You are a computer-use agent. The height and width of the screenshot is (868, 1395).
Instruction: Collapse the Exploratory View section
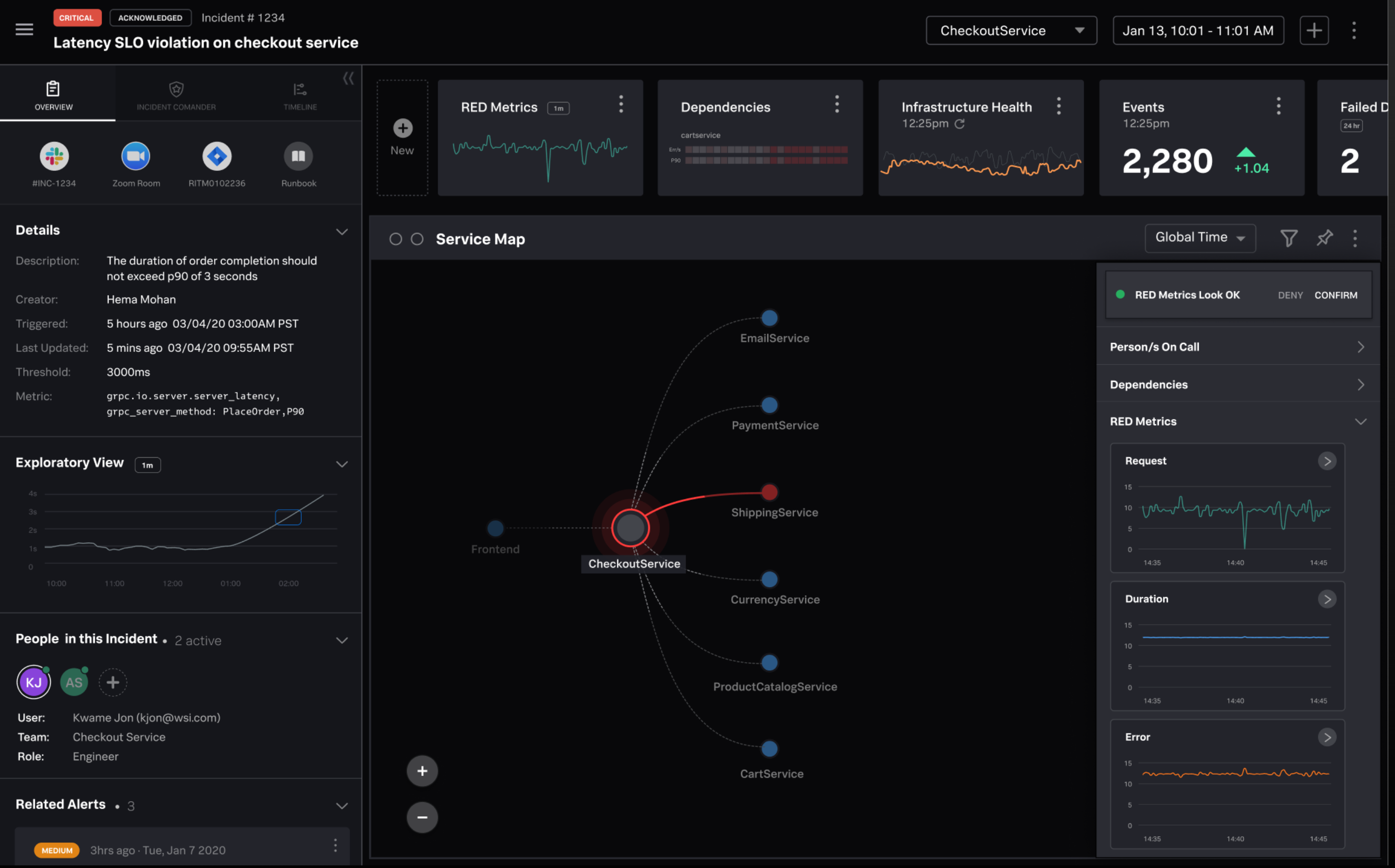coord(342,464)
